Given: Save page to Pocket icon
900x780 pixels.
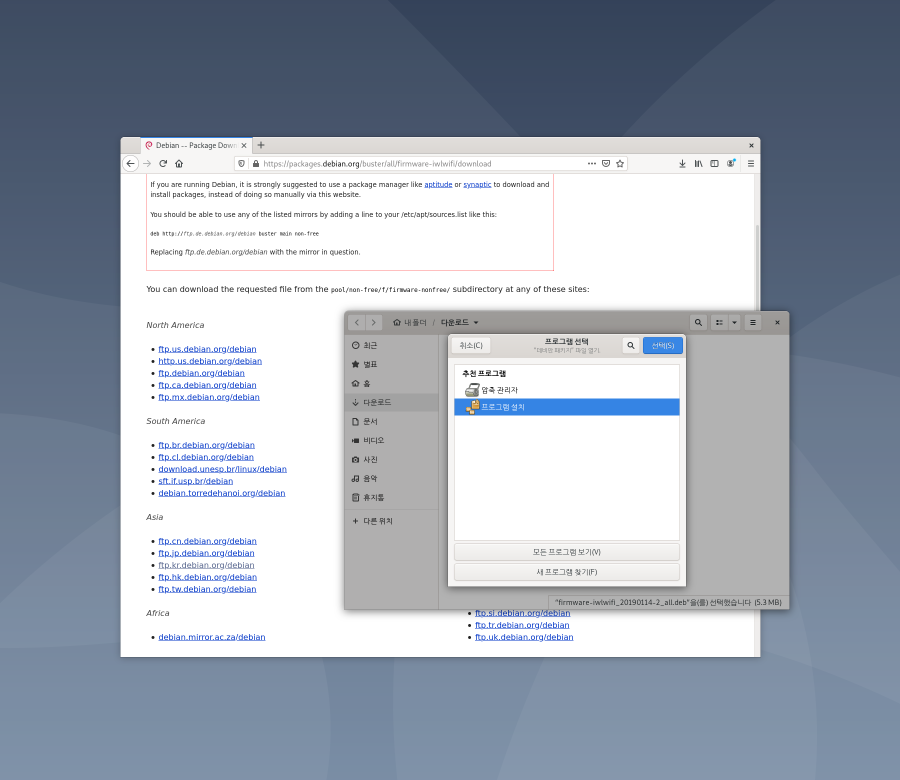Looking at the screenshot, I should click(606, 164).
